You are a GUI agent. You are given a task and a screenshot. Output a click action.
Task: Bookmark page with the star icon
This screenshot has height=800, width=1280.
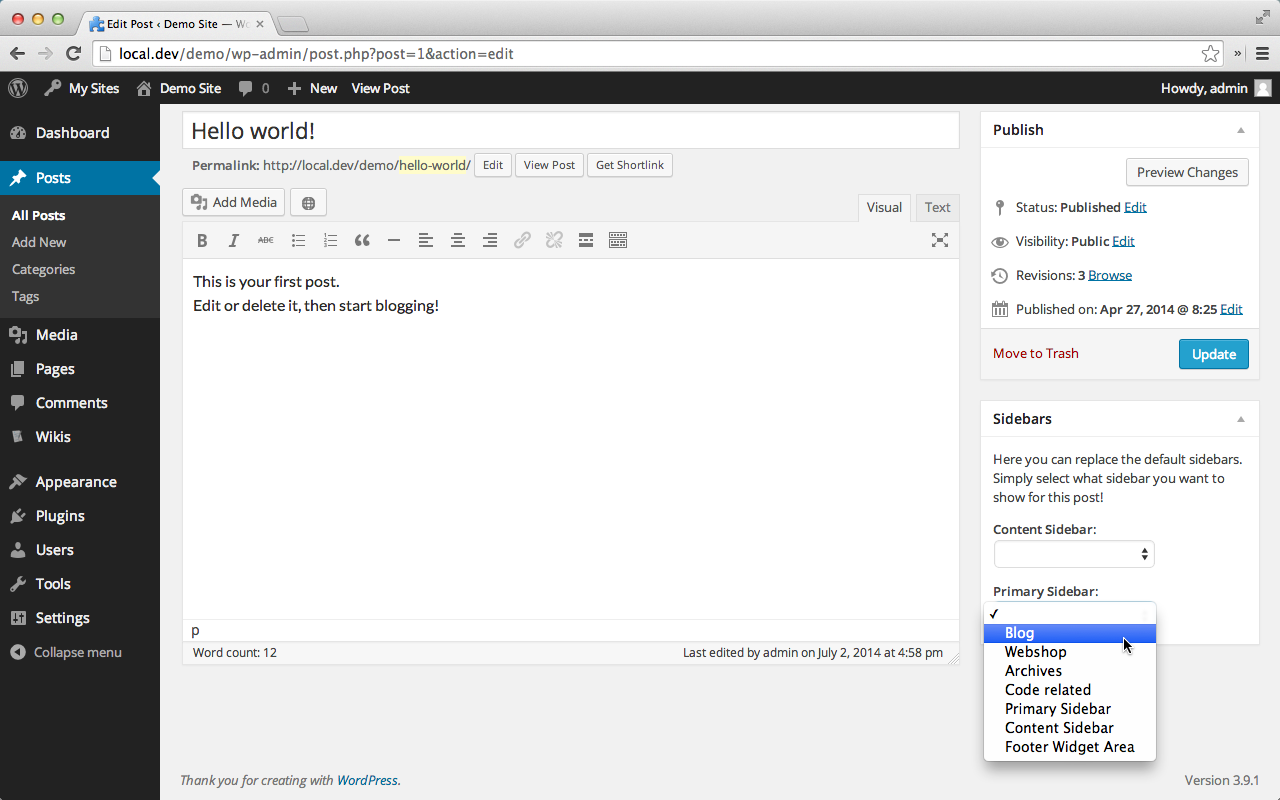tap(1210, 53)
